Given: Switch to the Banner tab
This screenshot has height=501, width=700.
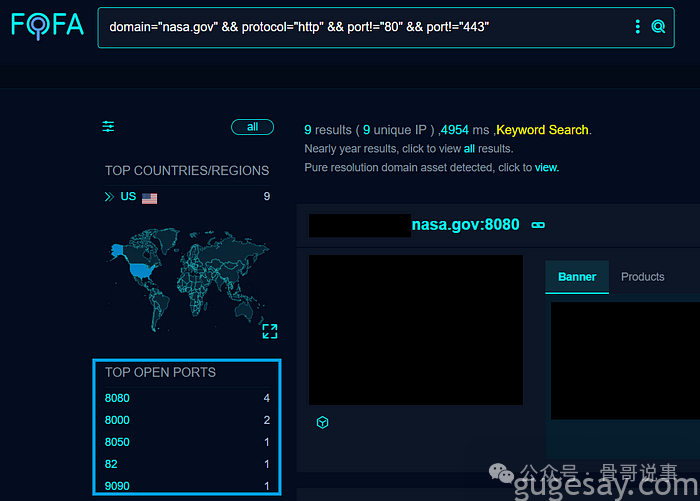Looking at the screenshot, I should 577,277.
